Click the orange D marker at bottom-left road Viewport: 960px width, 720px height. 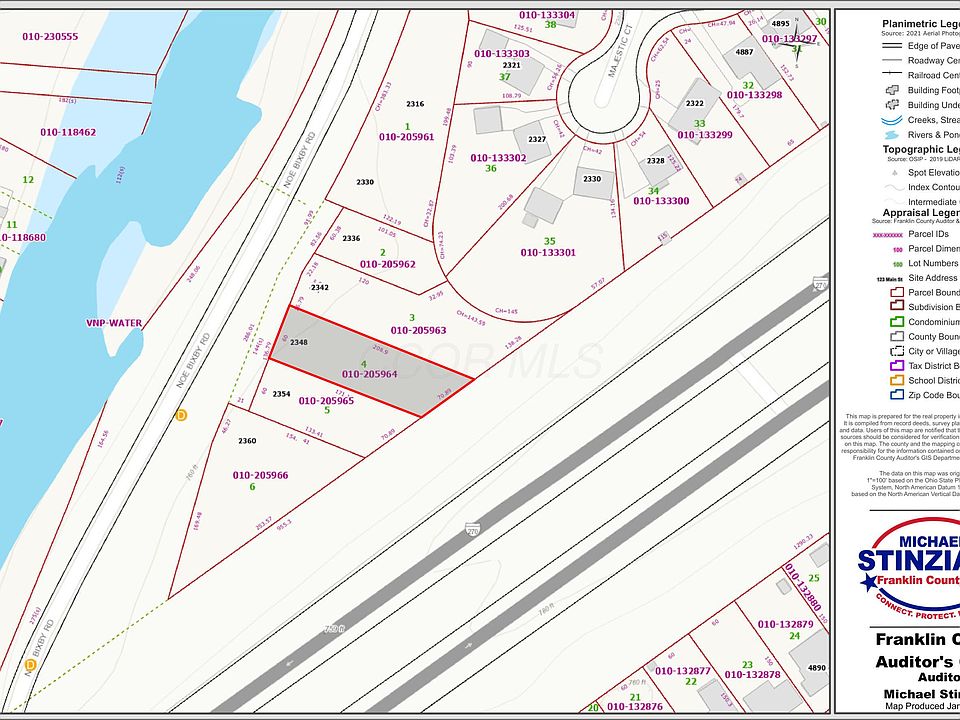30,664
